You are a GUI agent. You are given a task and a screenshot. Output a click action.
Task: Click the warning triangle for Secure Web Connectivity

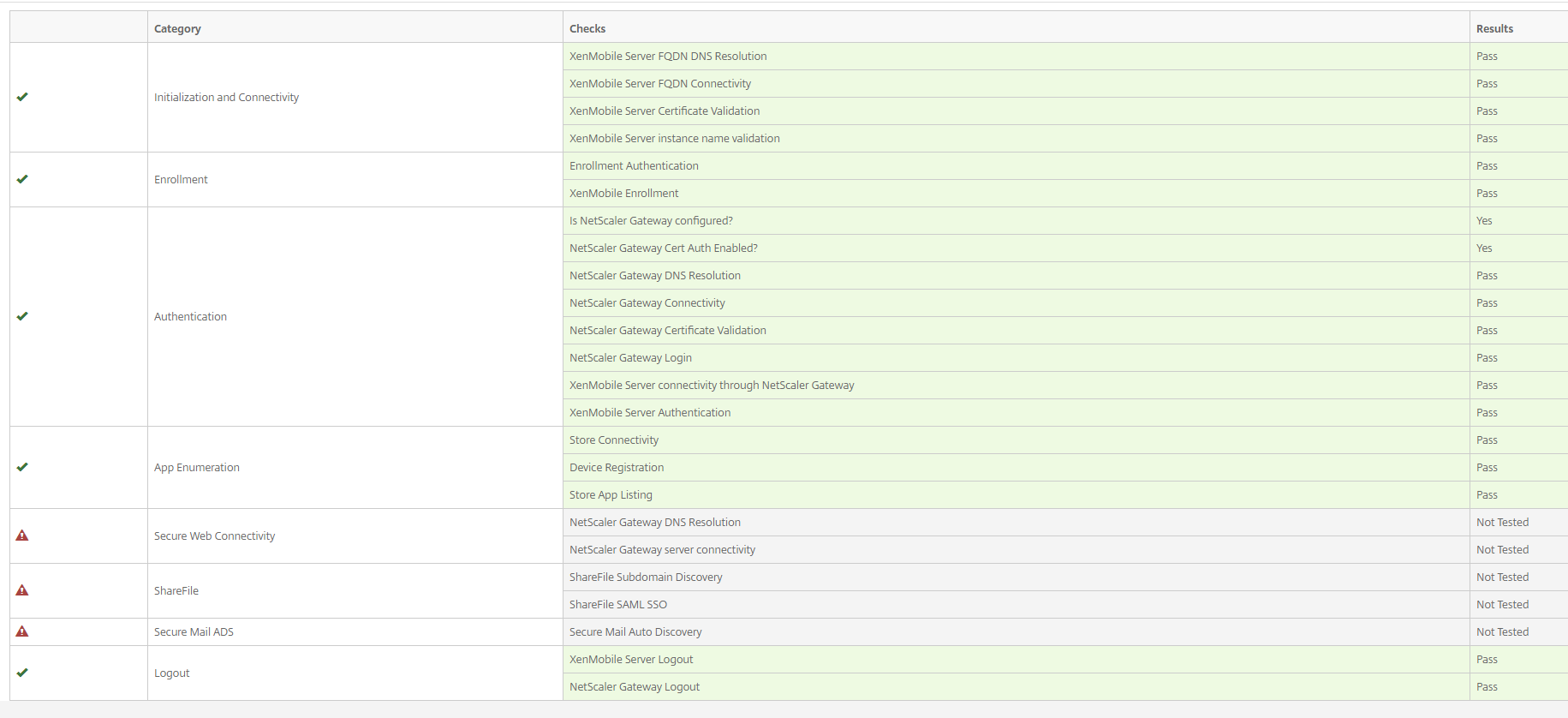pos(22,536)
